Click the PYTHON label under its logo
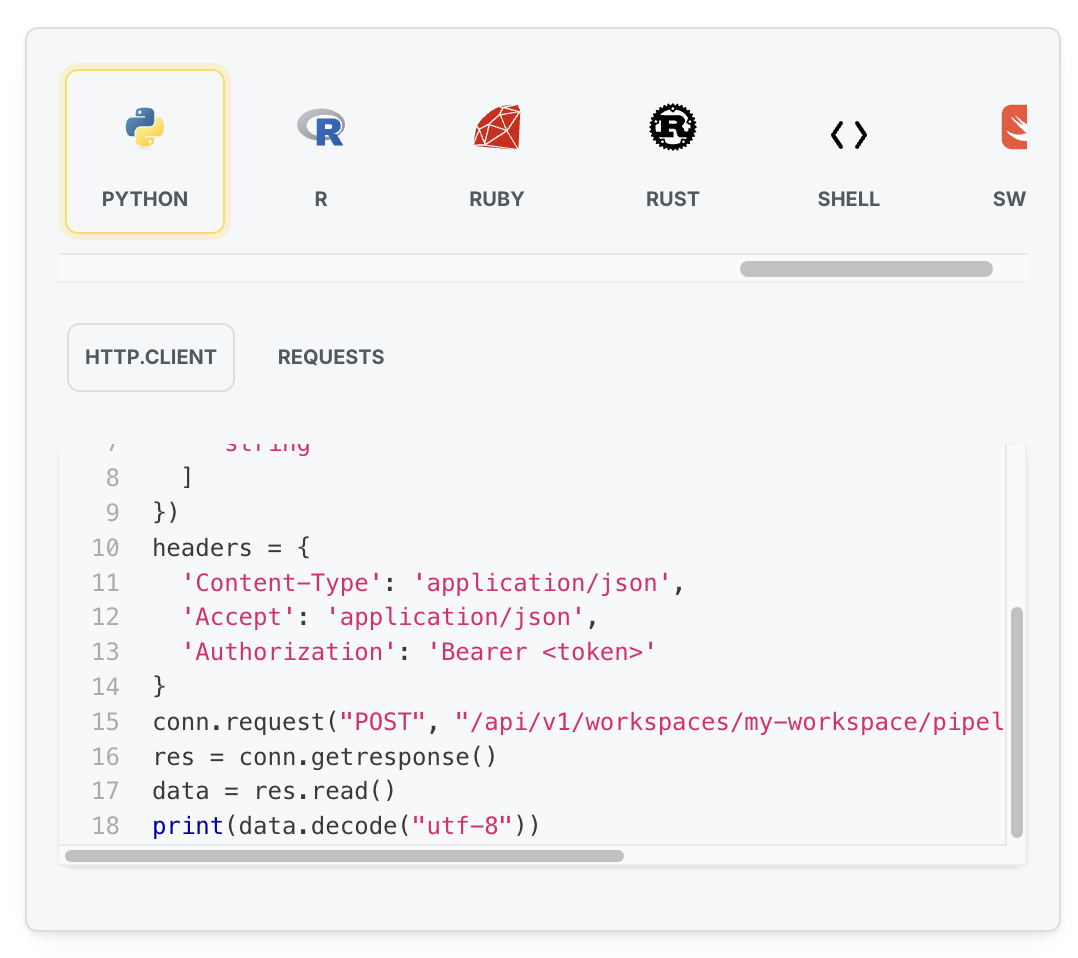This screenshot has height=958, width=1078. point(145,199)
